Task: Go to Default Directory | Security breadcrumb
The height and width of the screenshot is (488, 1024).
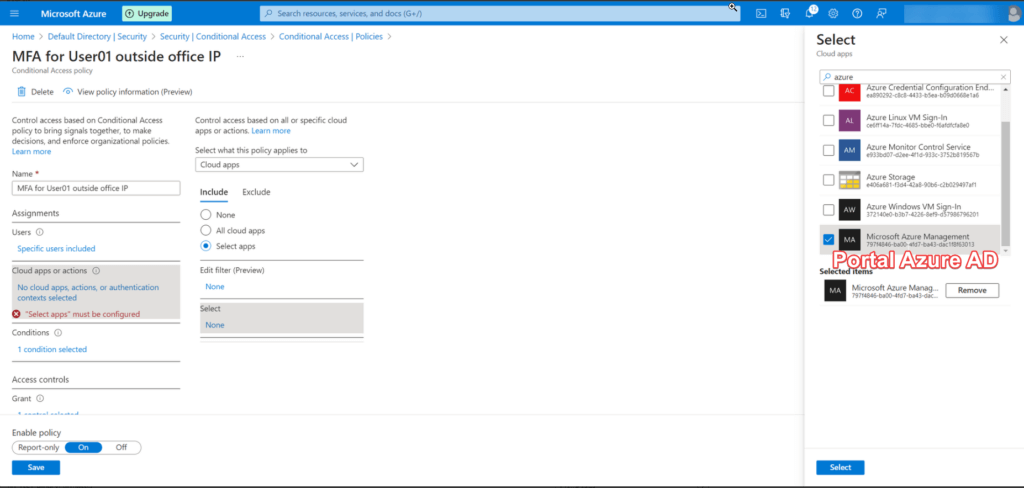Action: point(97,37)
